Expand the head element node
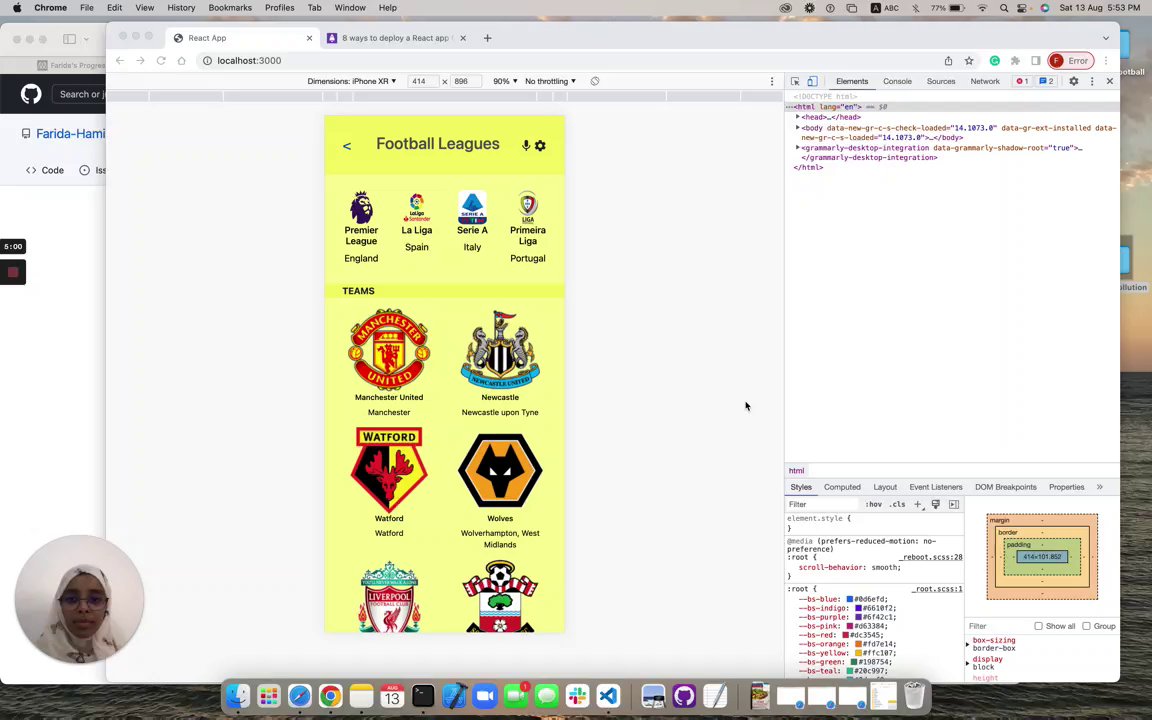Image resolution: width=1152 pixels, height=720 pixels. pos(798,117)
